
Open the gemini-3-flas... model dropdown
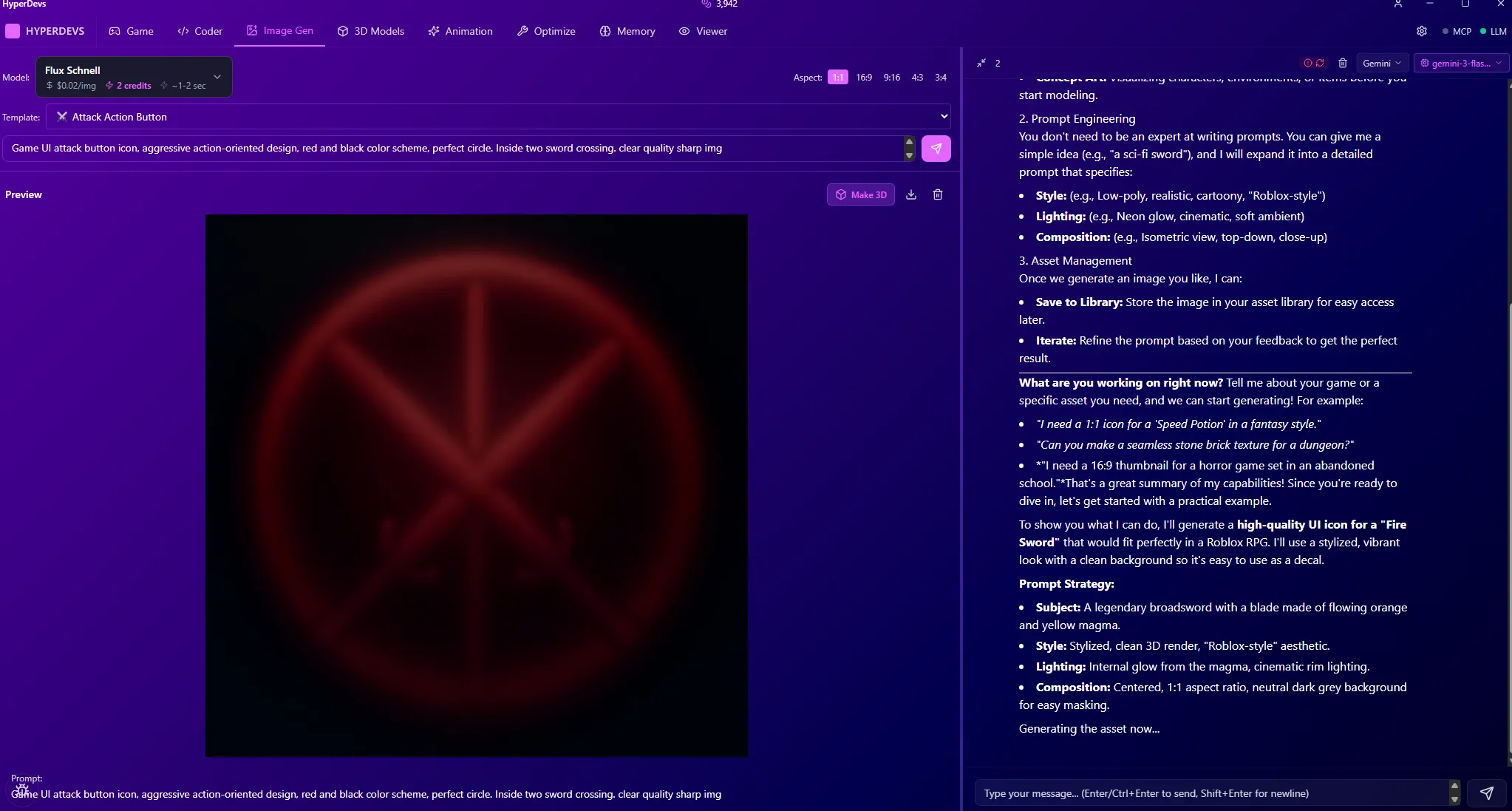pyautogui.click(x=1460, y=63)
